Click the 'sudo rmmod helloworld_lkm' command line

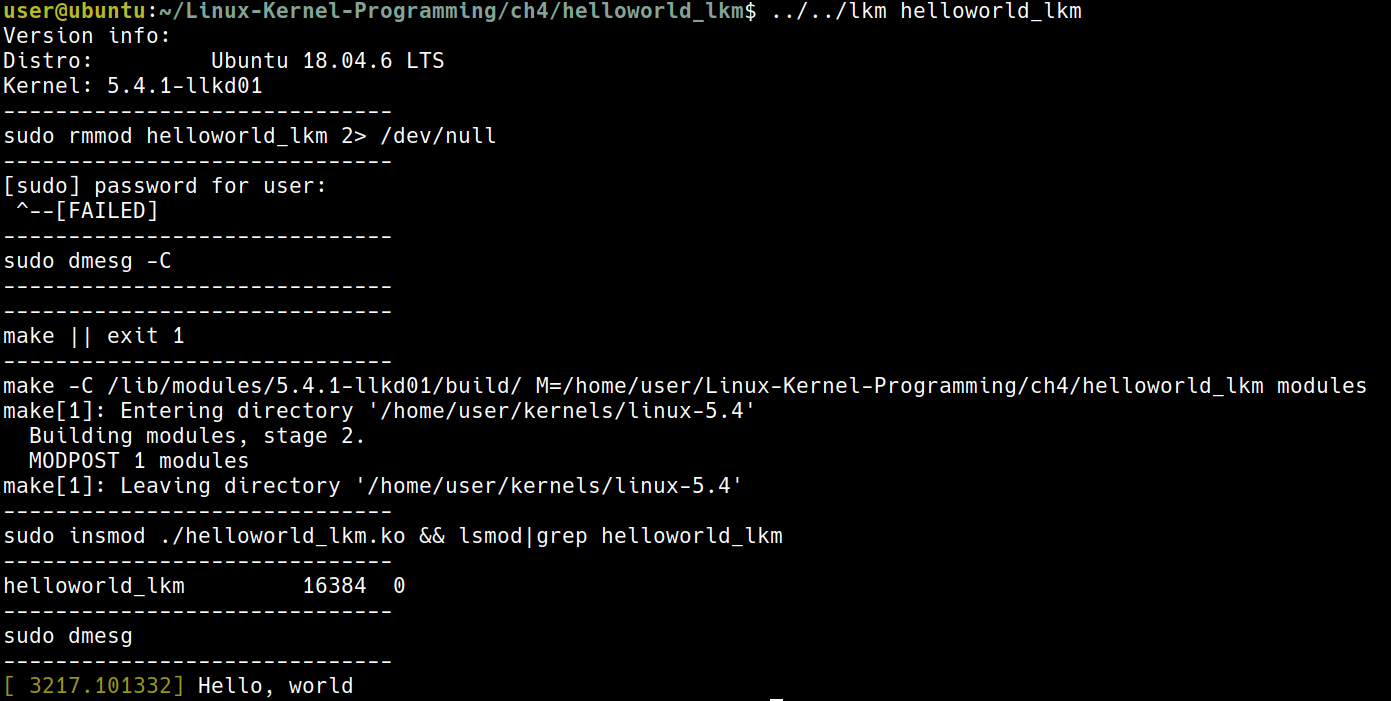tap(165, 136)
